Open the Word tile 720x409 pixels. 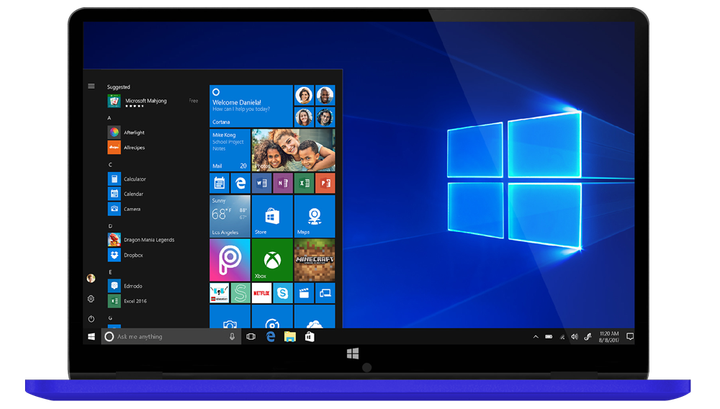pyautogui.click(x=262, y=183)
